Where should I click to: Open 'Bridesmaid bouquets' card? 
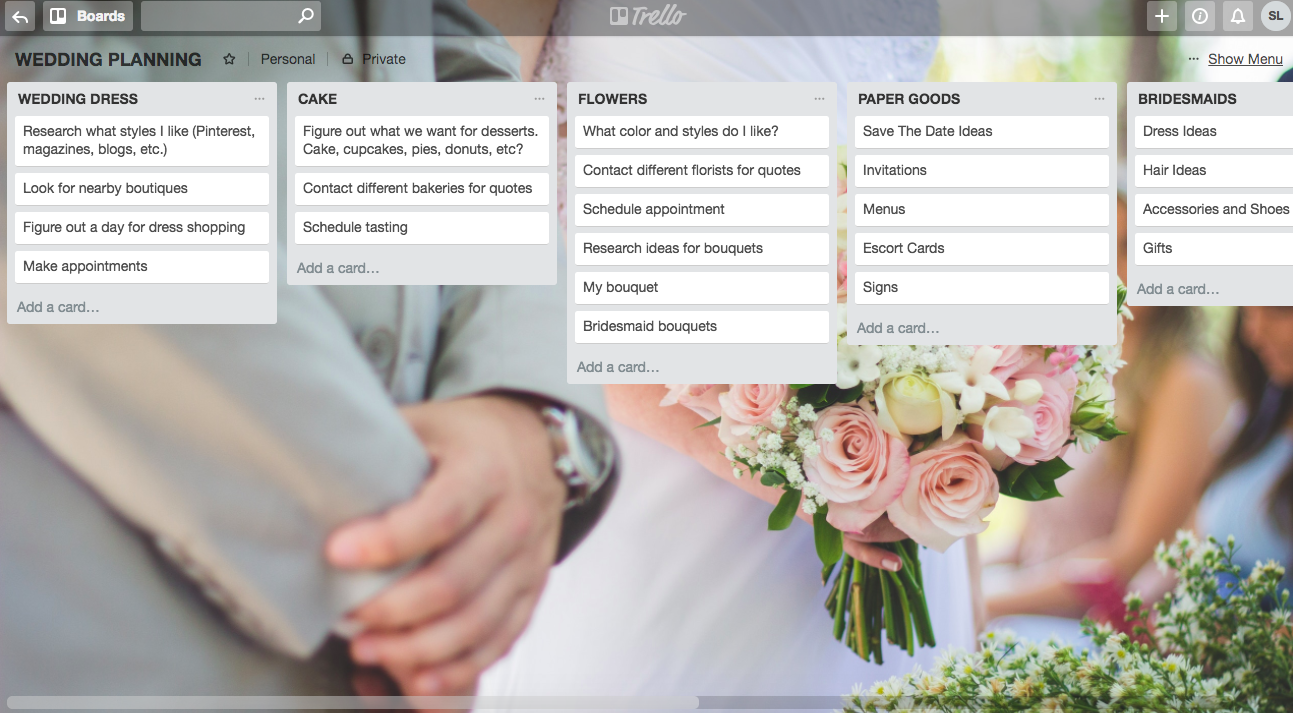click(702, 326)
